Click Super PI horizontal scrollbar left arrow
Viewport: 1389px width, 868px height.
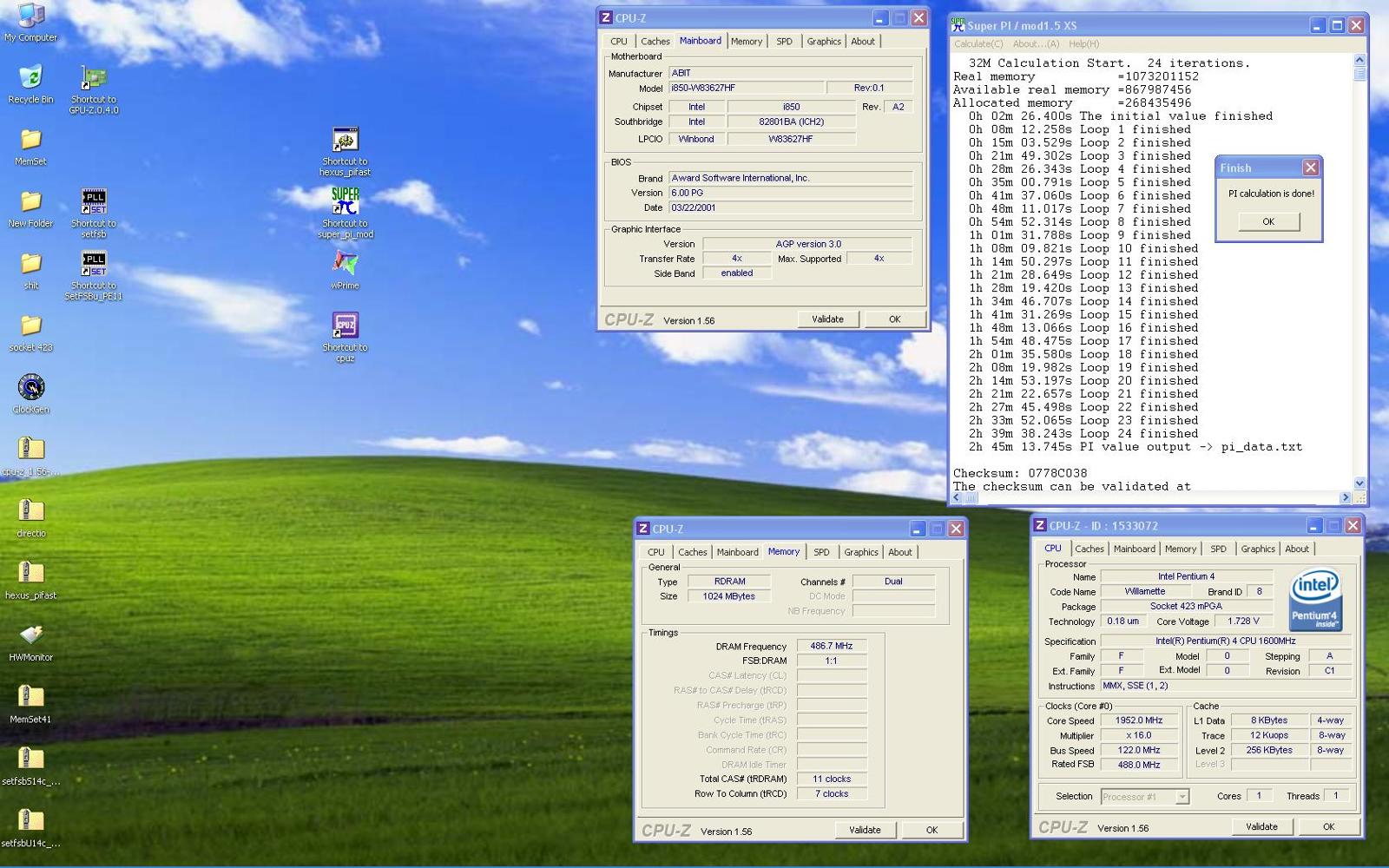point(957,497)
